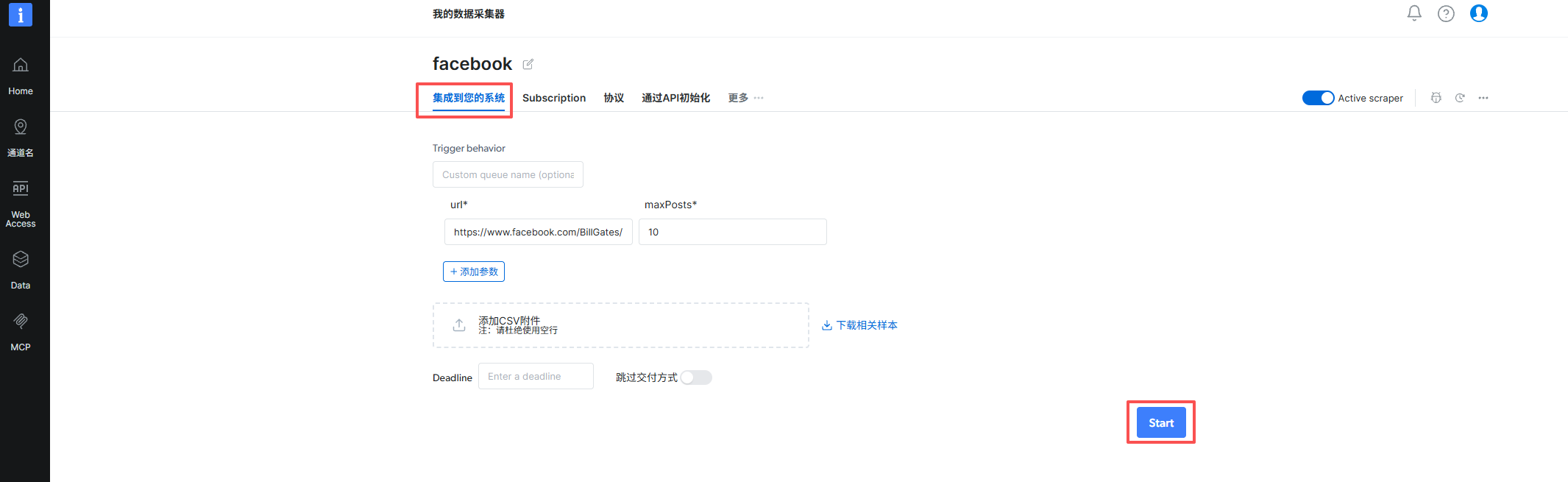The height and width of the screenshot is (482, 1568).
Task: Toggle the 跳过交付方式 switch
Action: coord(696,378)
